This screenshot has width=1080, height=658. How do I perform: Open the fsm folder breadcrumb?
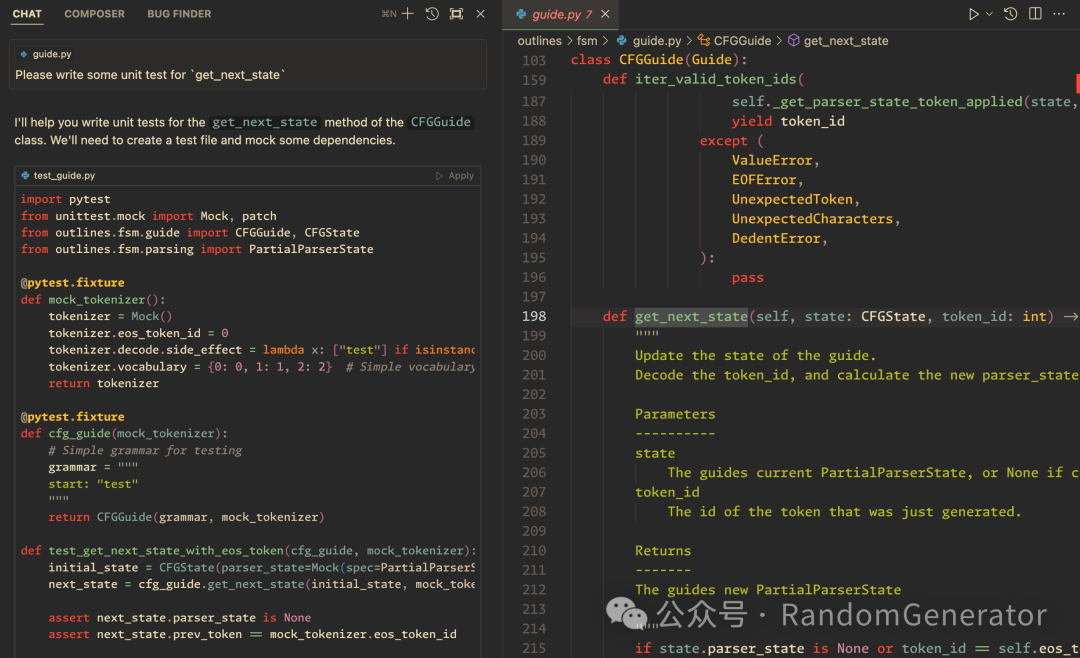[x=587, y=41]
